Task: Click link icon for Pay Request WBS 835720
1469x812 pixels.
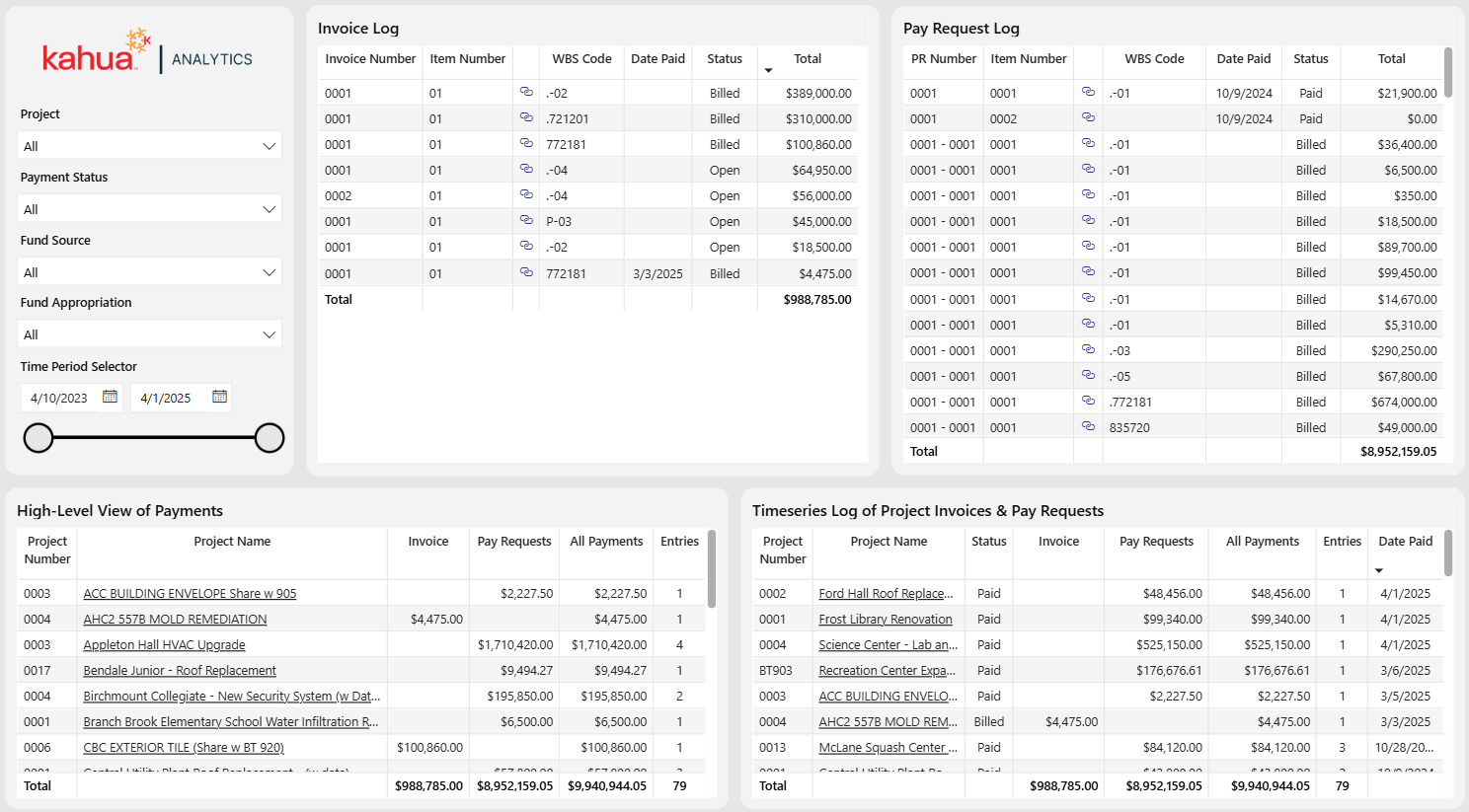Action: click(x=1088, y=427)
